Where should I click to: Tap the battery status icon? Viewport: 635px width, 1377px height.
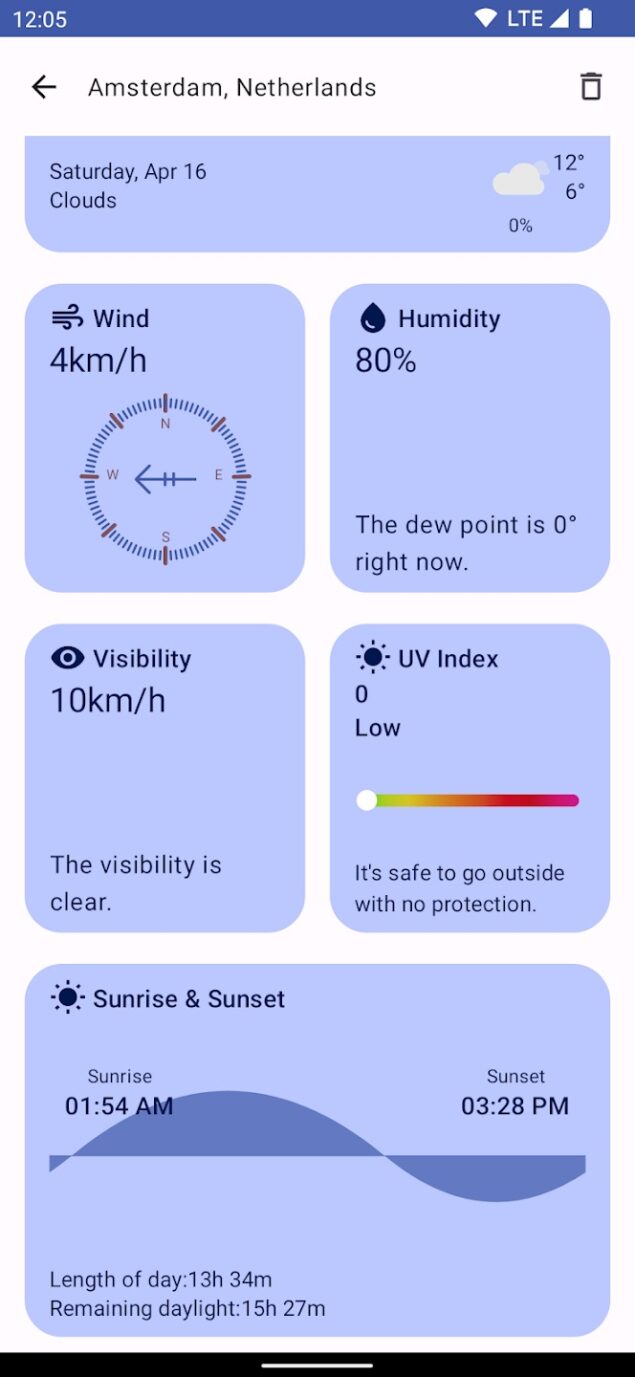tap(585, 18)
